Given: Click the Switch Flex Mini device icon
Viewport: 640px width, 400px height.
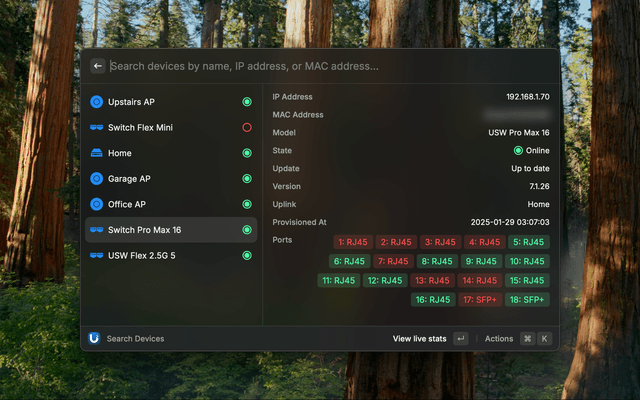Looking at the screenshot, I should click(x=97, y=128).
